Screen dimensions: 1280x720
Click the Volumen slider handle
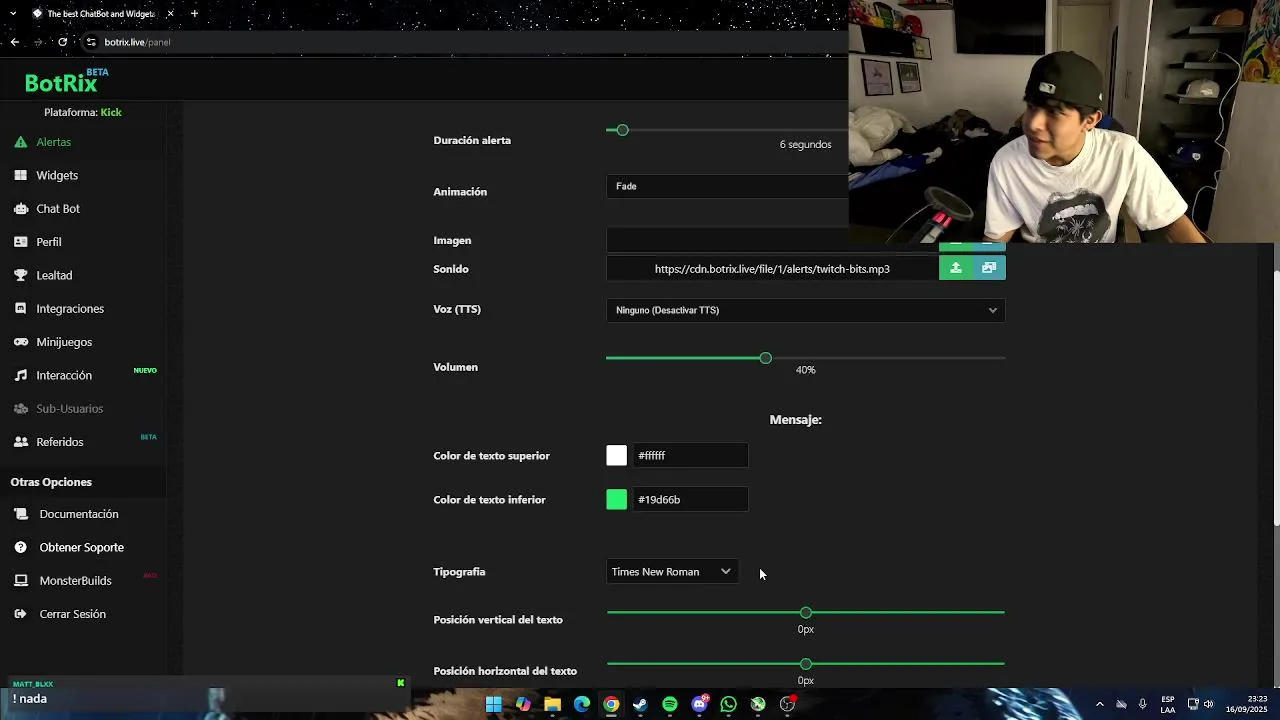tap(765, 358)
